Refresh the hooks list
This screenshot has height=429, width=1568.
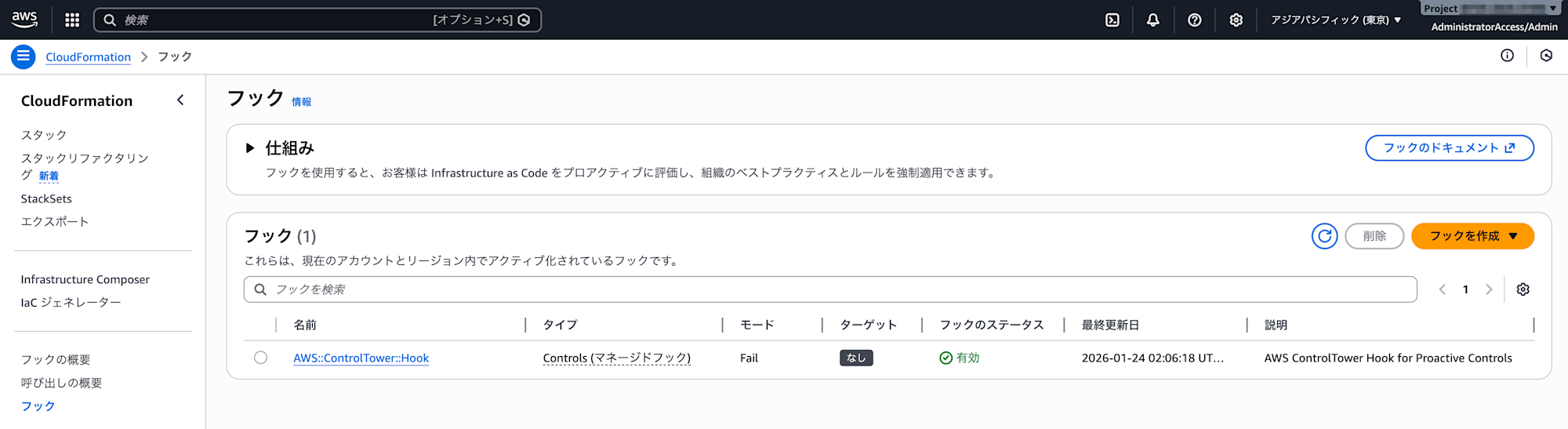pyautogui.click(x=1324, y=236)
